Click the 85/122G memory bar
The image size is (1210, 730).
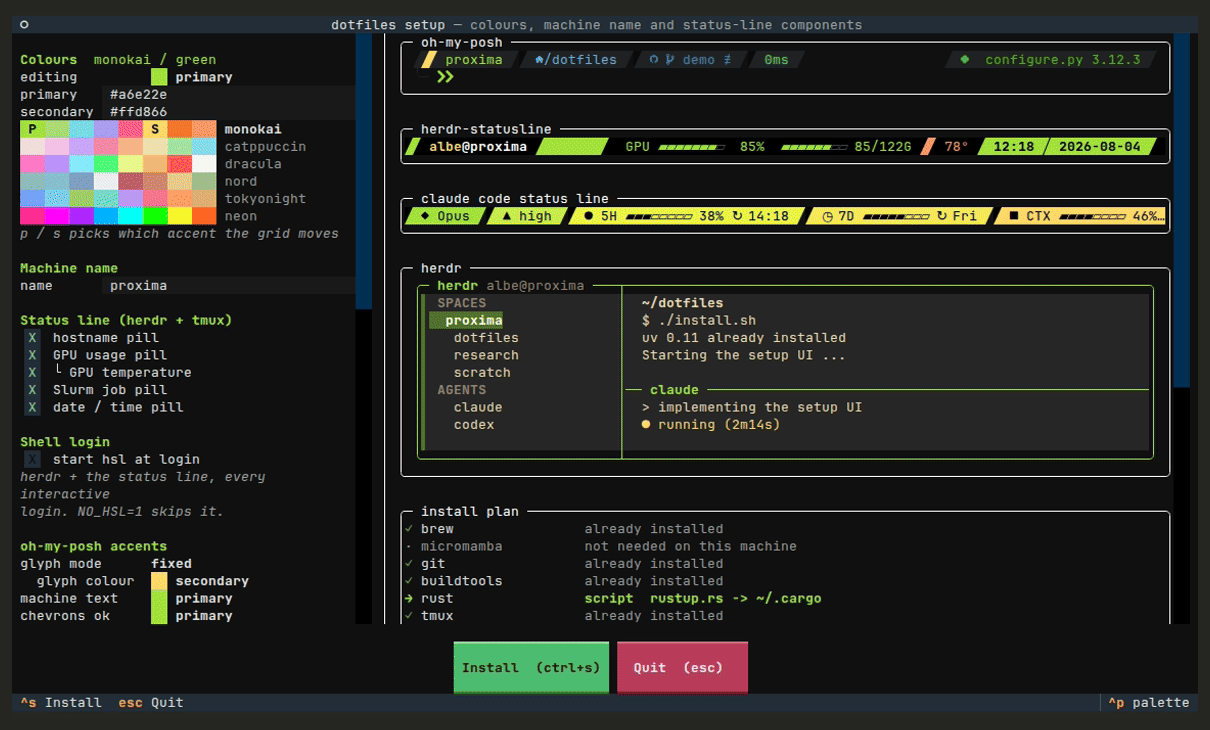[814, 147]
